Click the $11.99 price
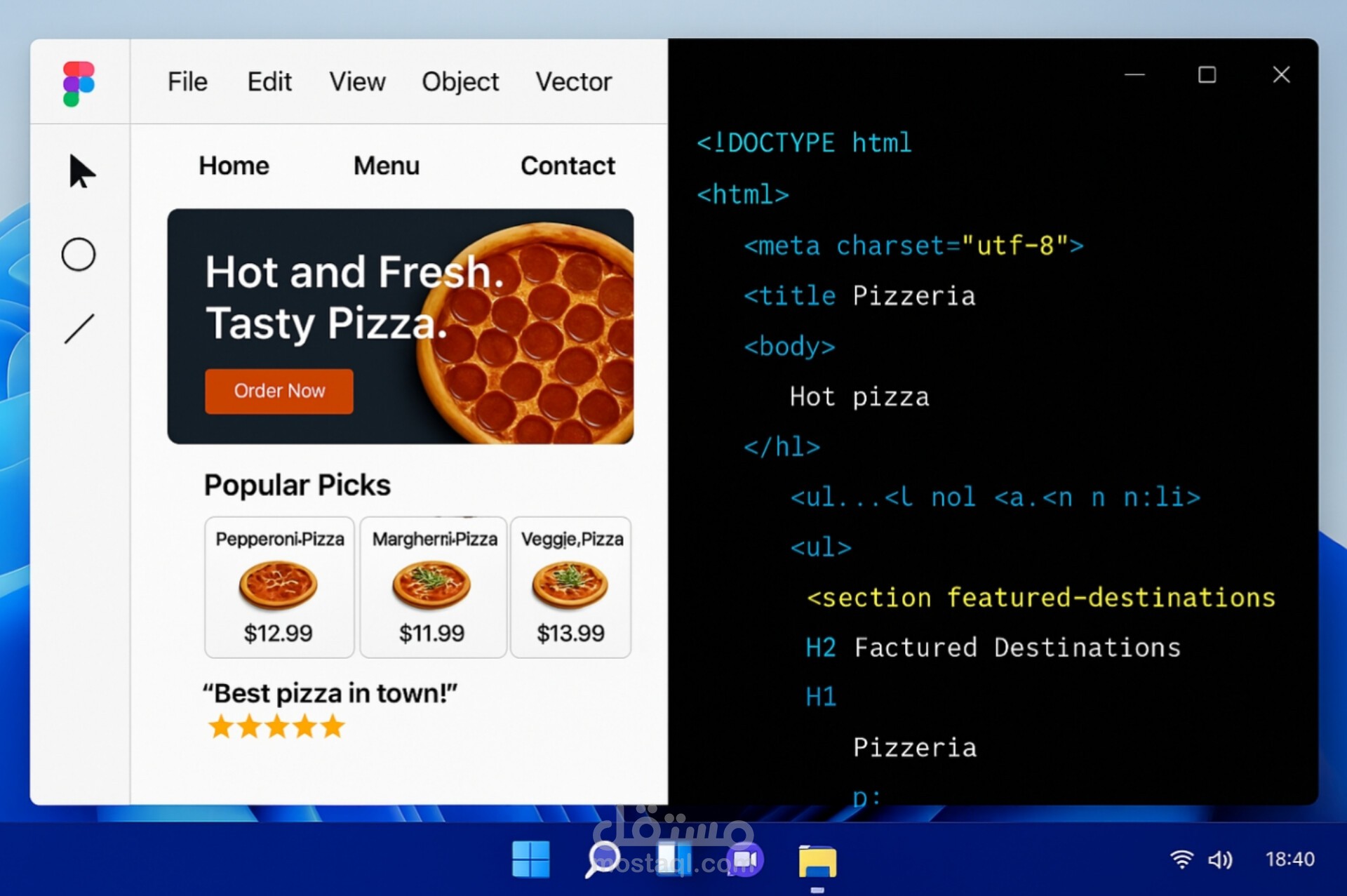The width and height of the screenshot is (1347, 896). pyautogui.click(x=431, y=633)
